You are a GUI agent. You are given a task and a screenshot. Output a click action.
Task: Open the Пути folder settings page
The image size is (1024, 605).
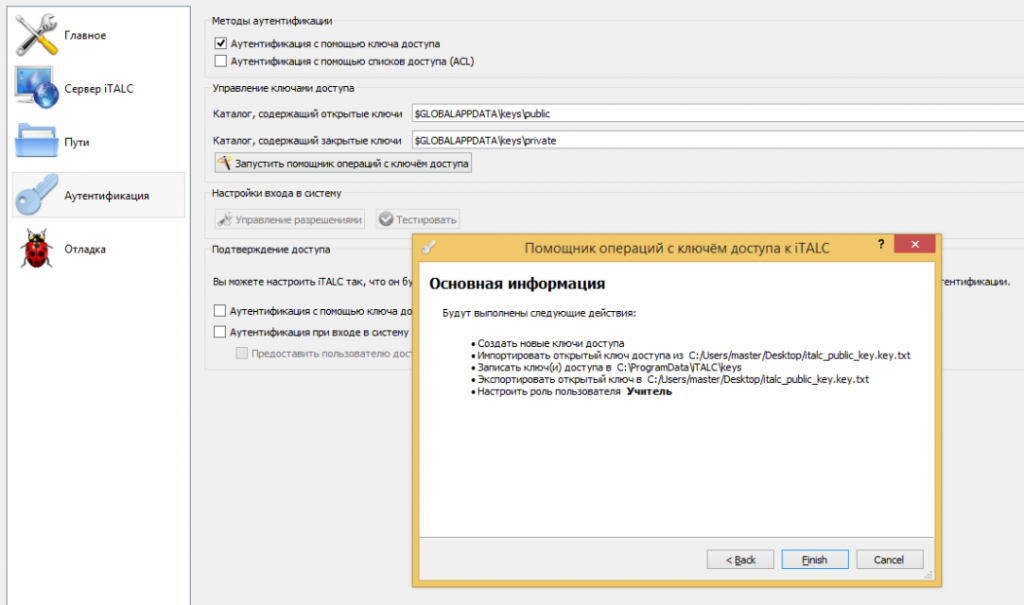tap(98, 142)
